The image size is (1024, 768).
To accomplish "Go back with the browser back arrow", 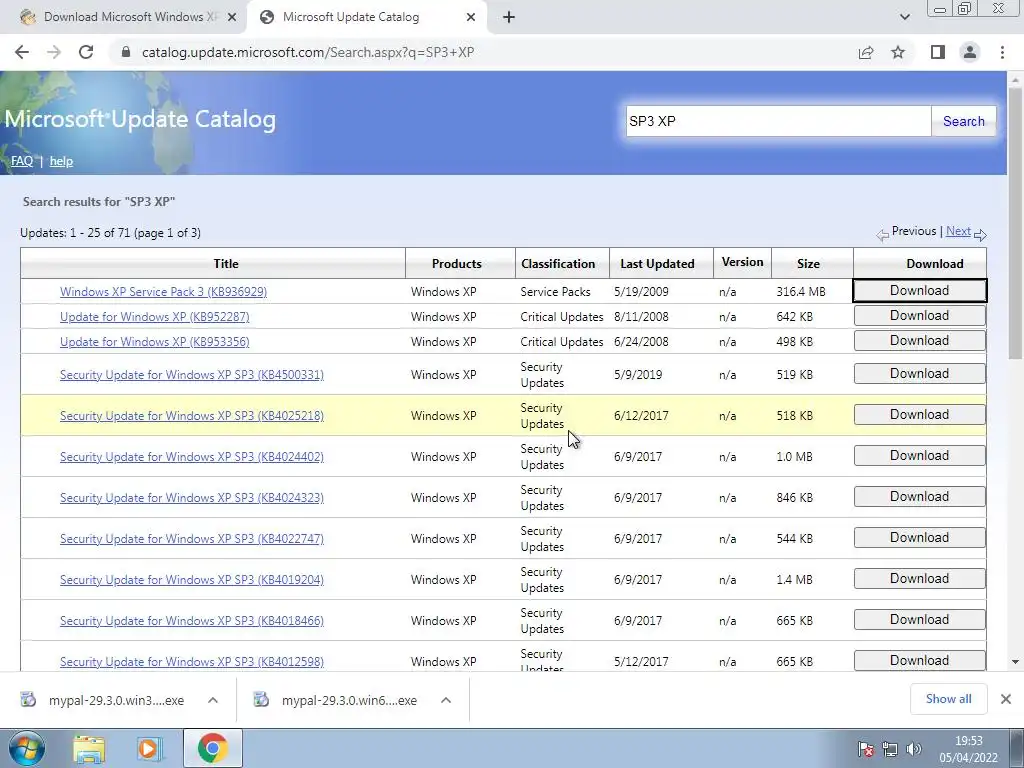I will tap(22, 52).
